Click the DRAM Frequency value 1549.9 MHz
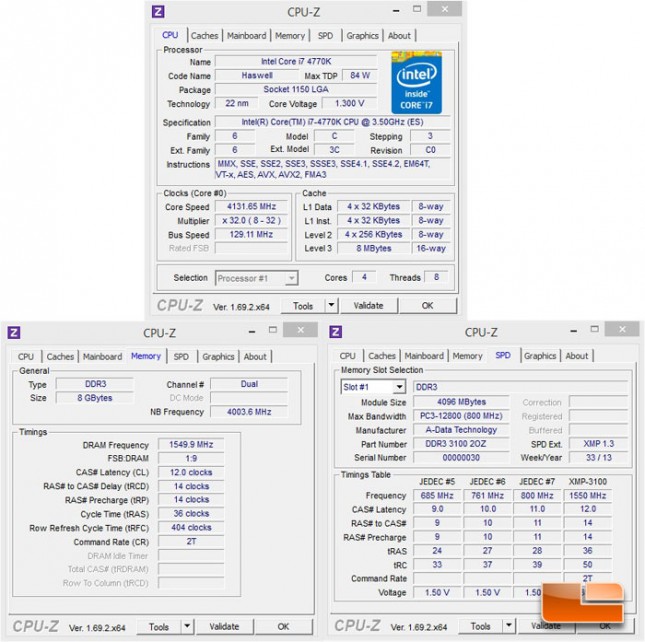Screen dimensions: 645x642 tap(191, 445)
